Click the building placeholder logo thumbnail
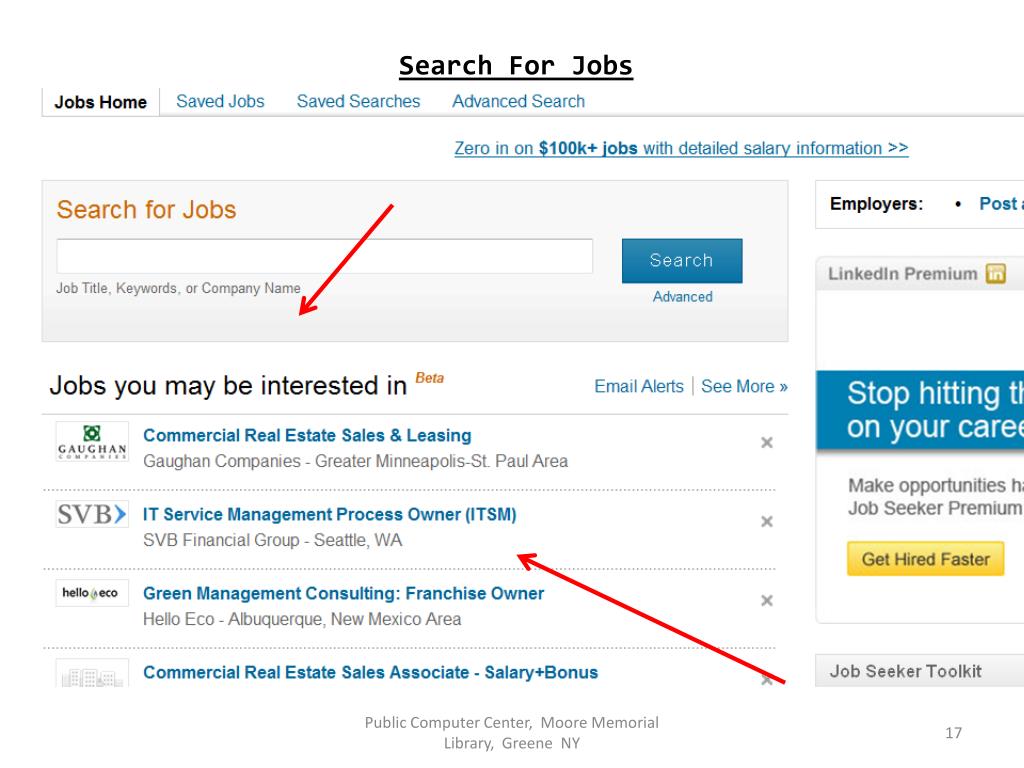 92,673
